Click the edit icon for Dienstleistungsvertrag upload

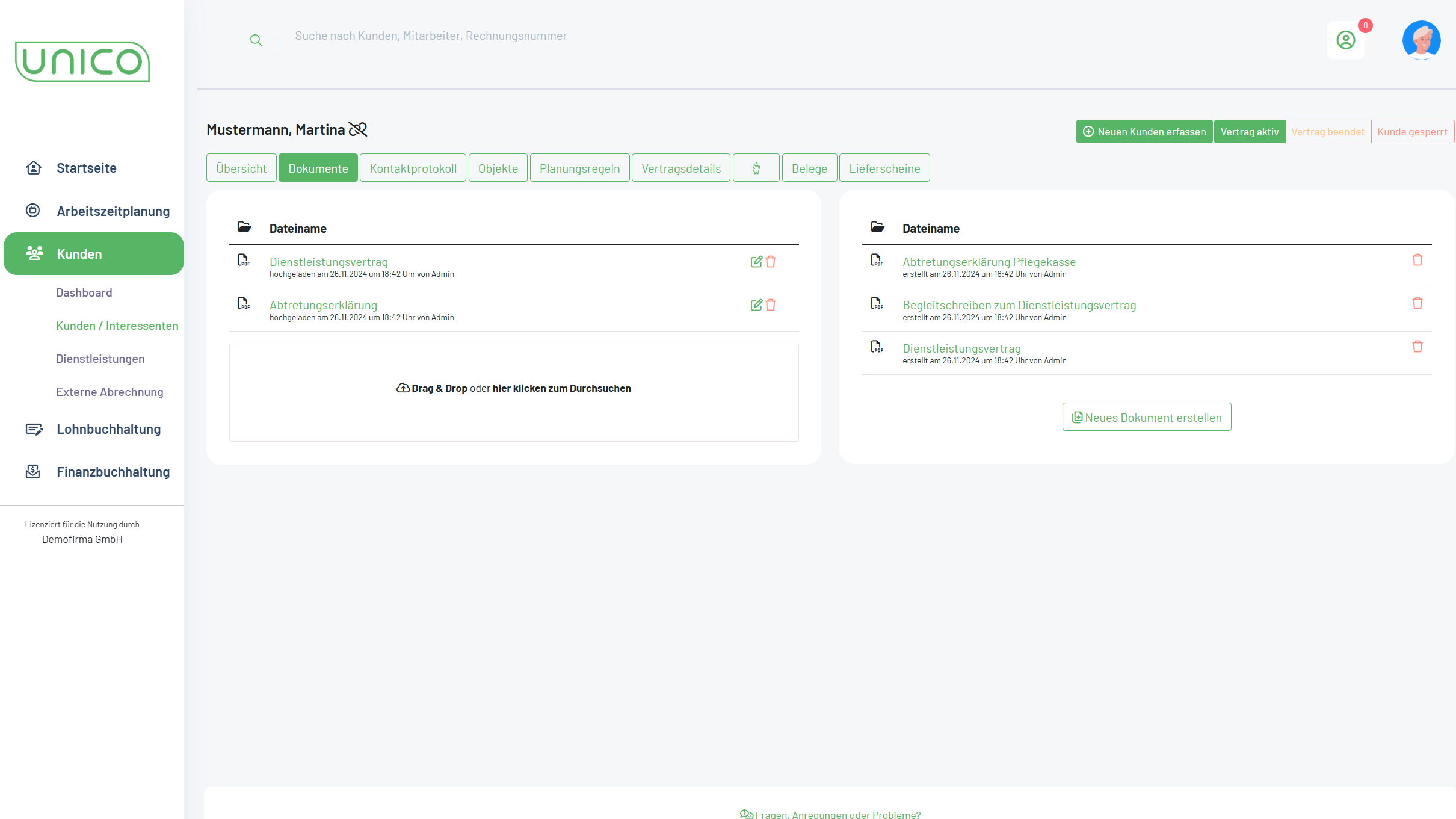pos(756,262)
